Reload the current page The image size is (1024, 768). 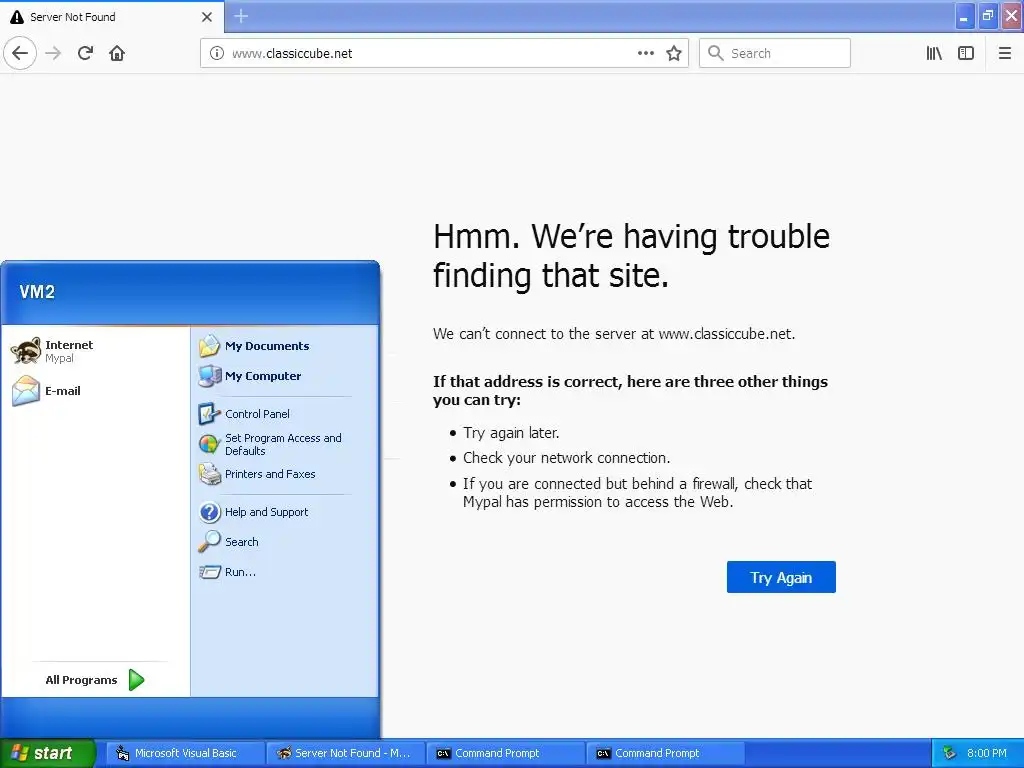click(x=85, y=53)
